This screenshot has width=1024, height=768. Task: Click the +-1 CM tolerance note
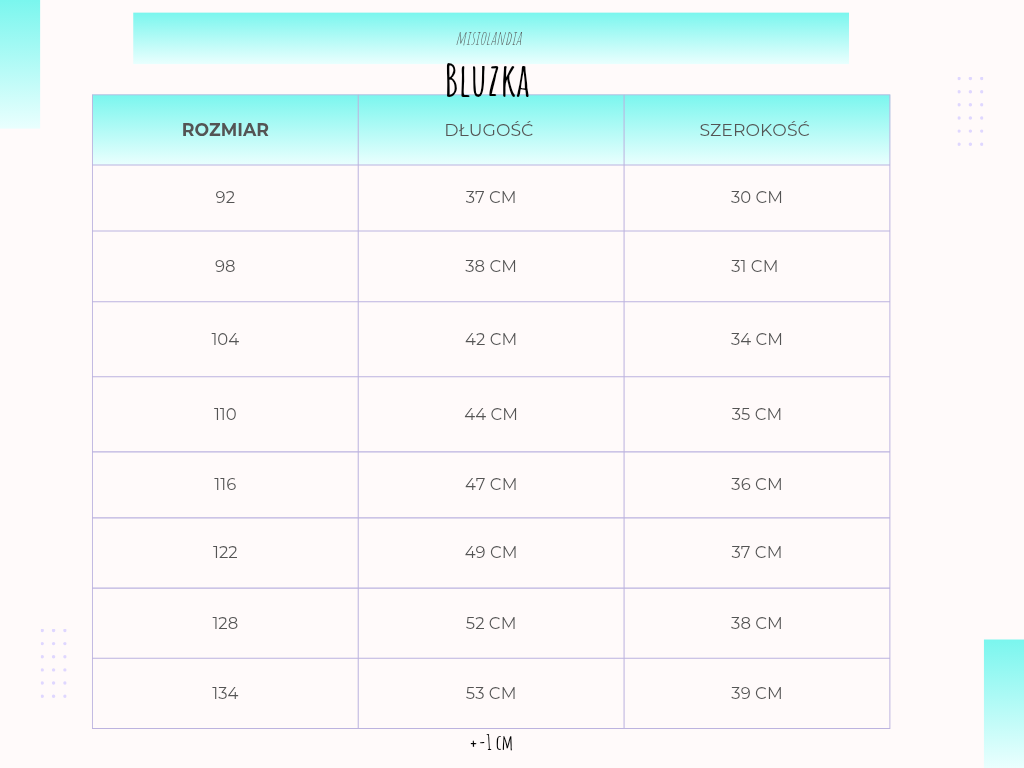tap(491, 743)
